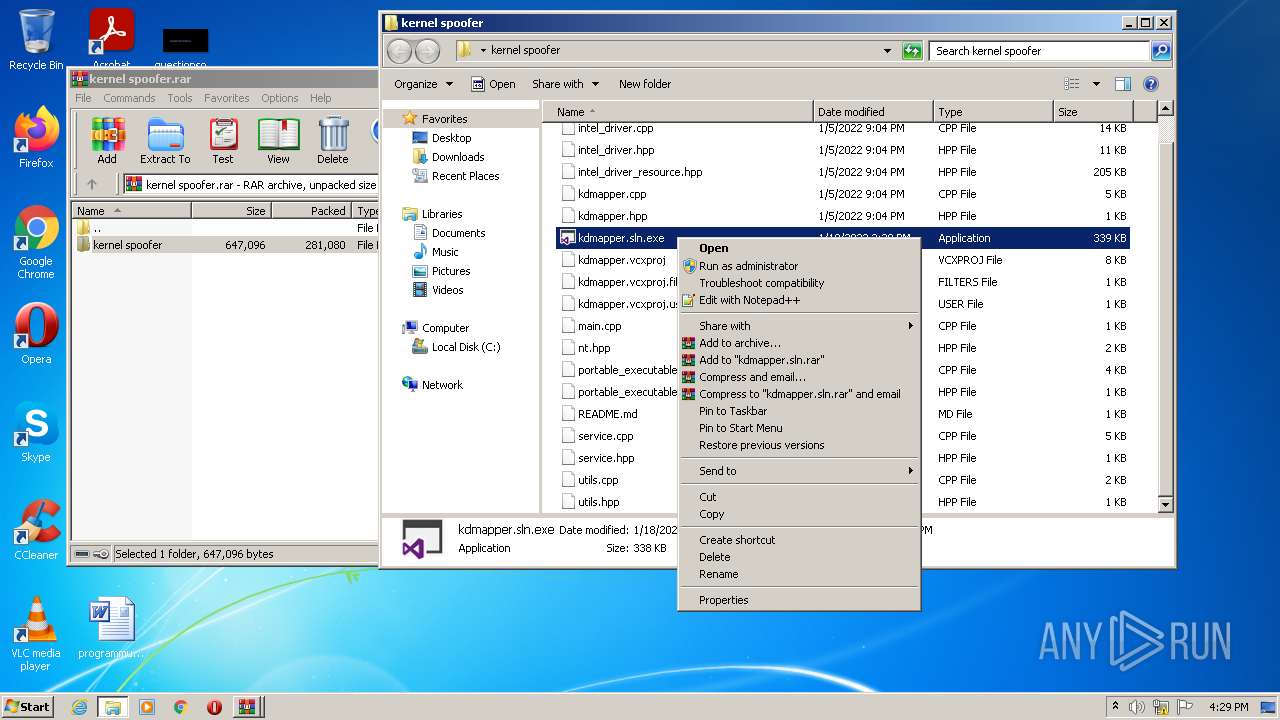
Task: Select the intel_driver.cpp file
Action: click(x=842, y=128)
